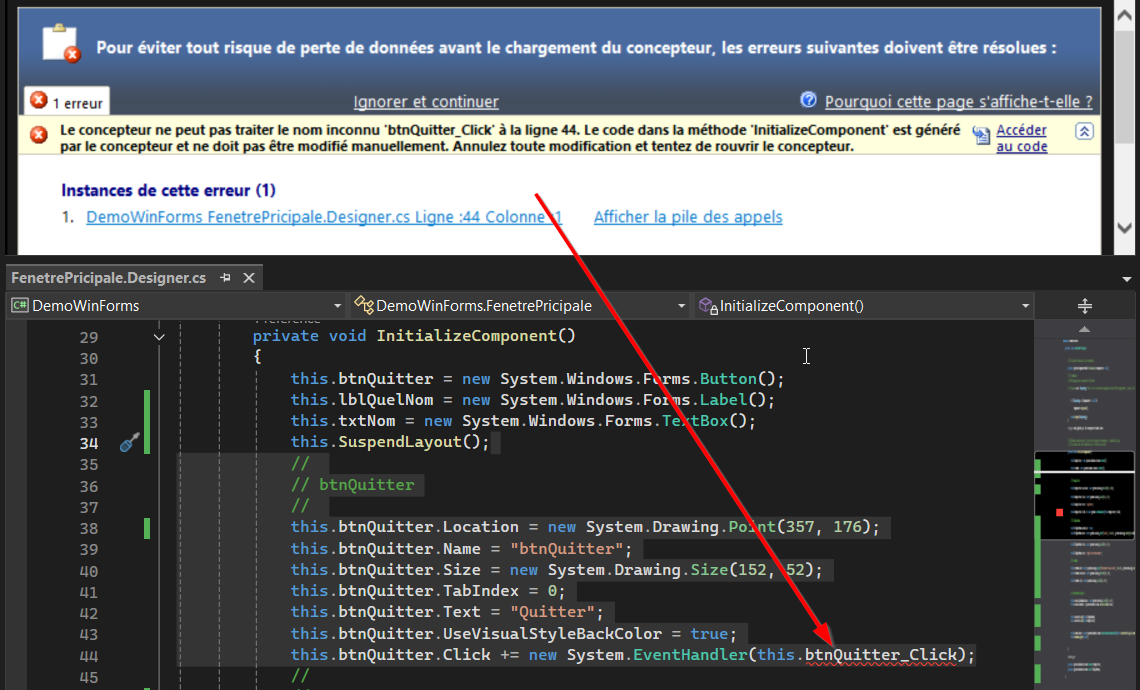Click the 'Ignorer et continuer' link
Screen dimensions: 1140x690
(426, 102)
